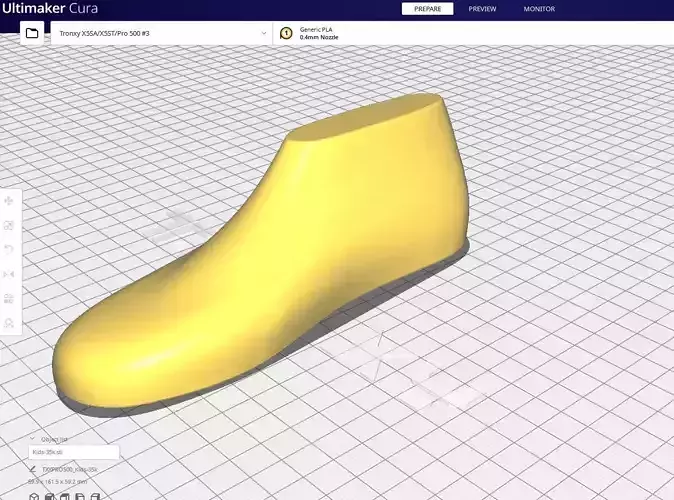Viewport: 674px width, 500px height.
Task: Switch to the PREPARE tab
Action: click(428, 9)
